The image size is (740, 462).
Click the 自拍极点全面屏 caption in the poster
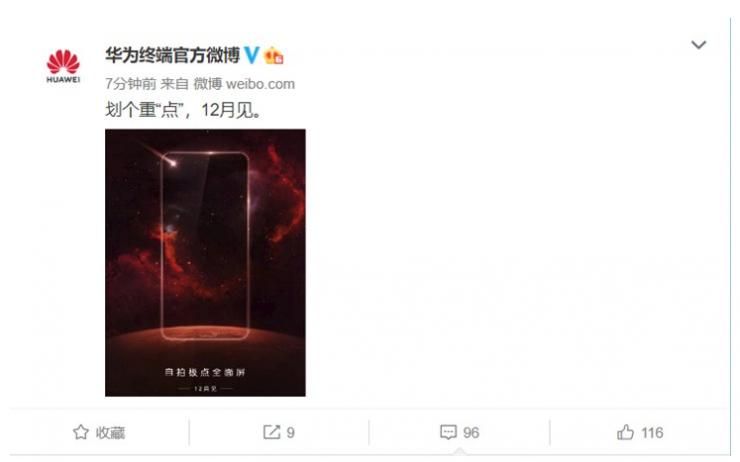[205, 372]
